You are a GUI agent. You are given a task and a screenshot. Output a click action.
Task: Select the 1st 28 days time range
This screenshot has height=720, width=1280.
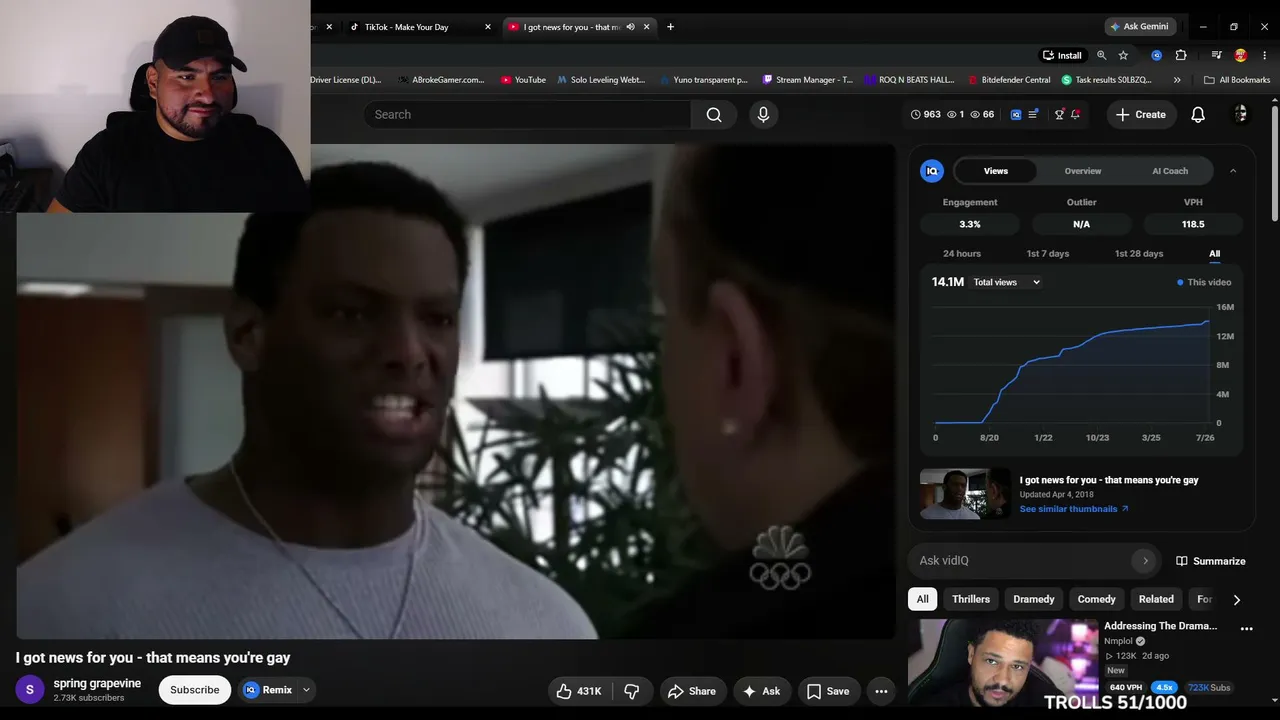pyautogui.click(x=1139, y=254)
